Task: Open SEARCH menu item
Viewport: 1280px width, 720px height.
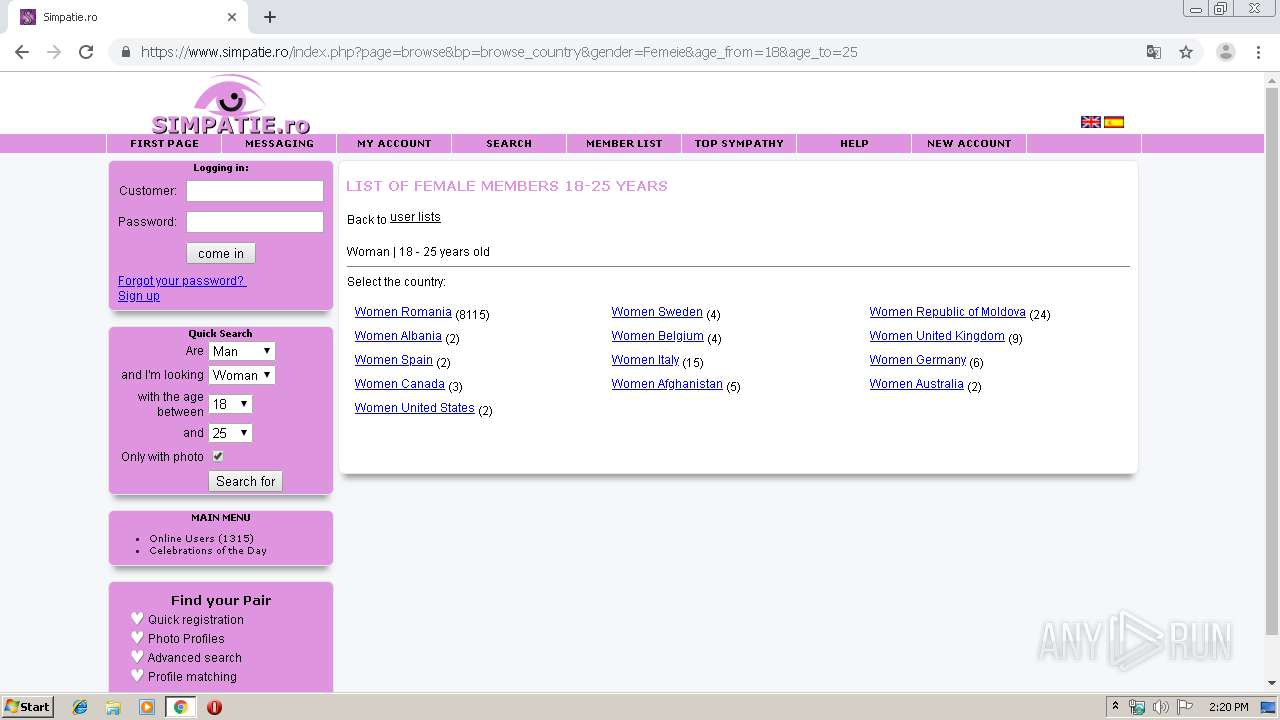Action: click(509, 144)
